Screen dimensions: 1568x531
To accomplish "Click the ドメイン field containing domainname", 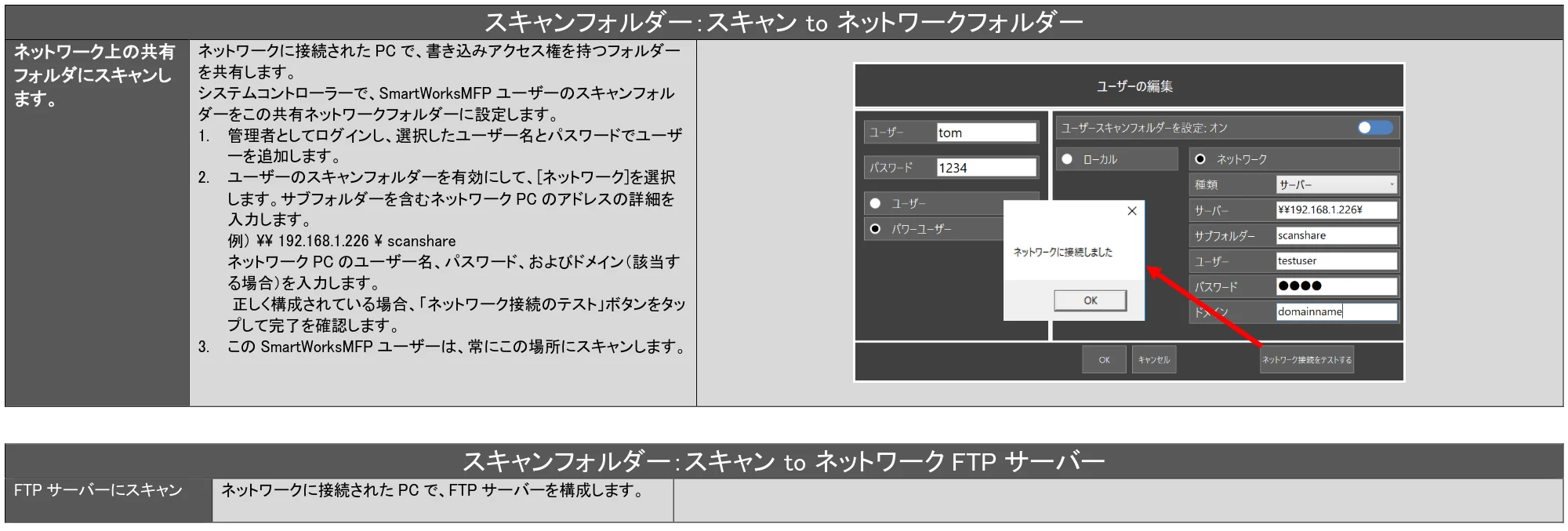I will [1337, 311].
